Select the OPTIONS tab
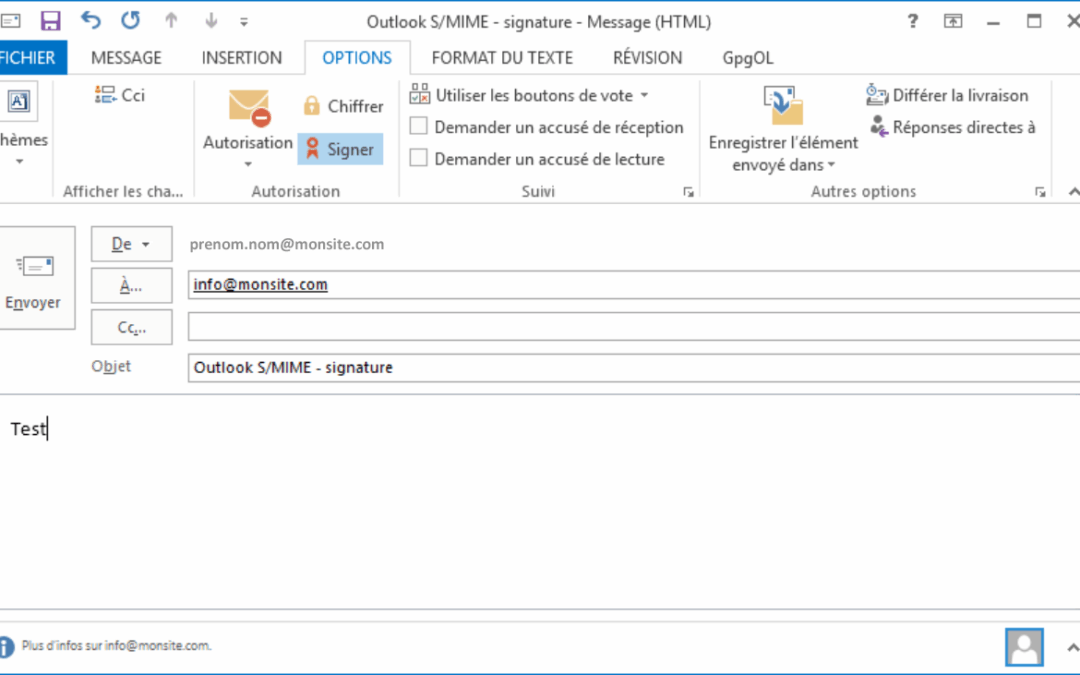Image resolution: width=1080 pixels, height=675 pixels. tap(357, 57)
